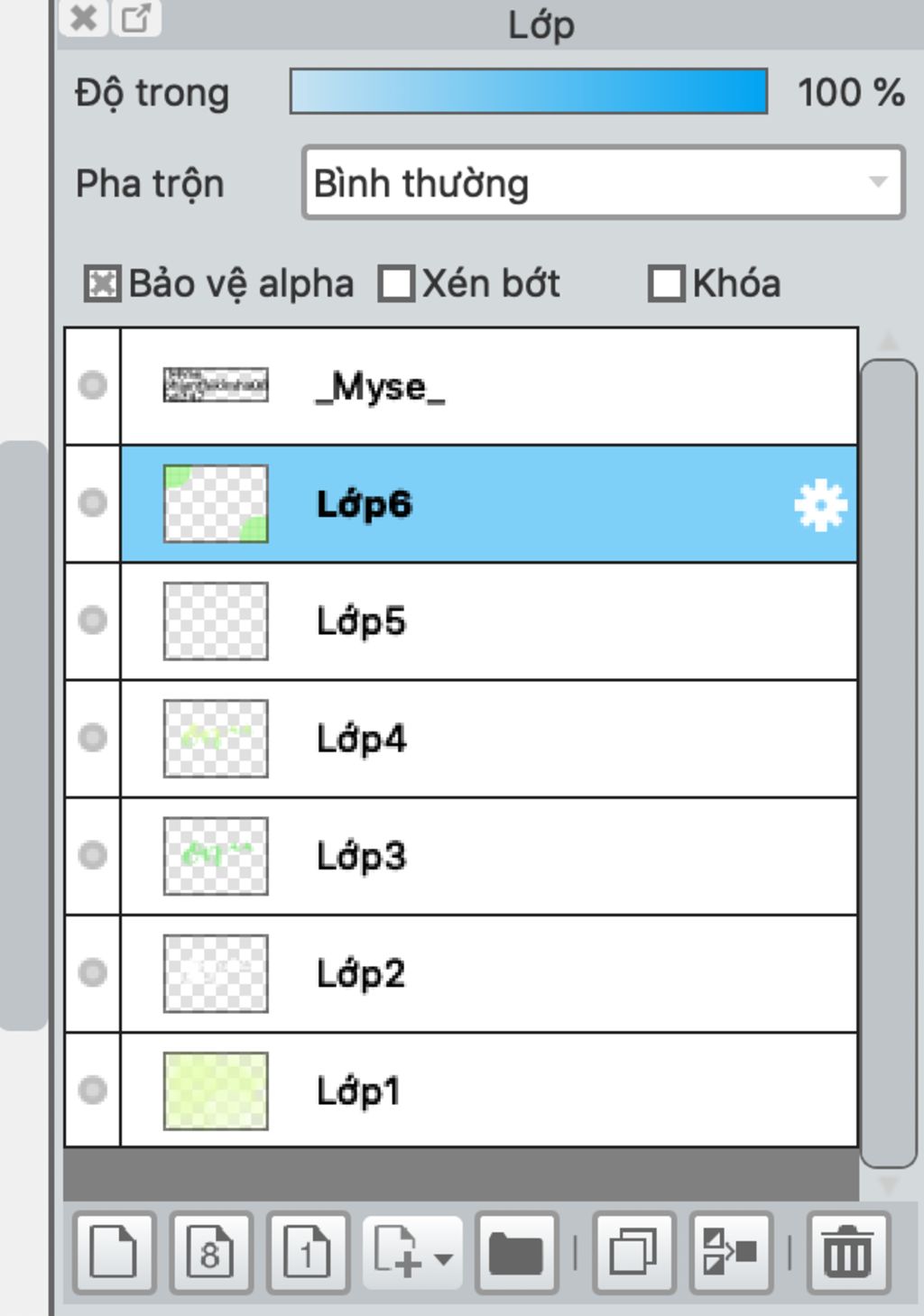This screenshot has width=924, height=1316.
Task: Delete layer with trash icon
Action: 848,1253
